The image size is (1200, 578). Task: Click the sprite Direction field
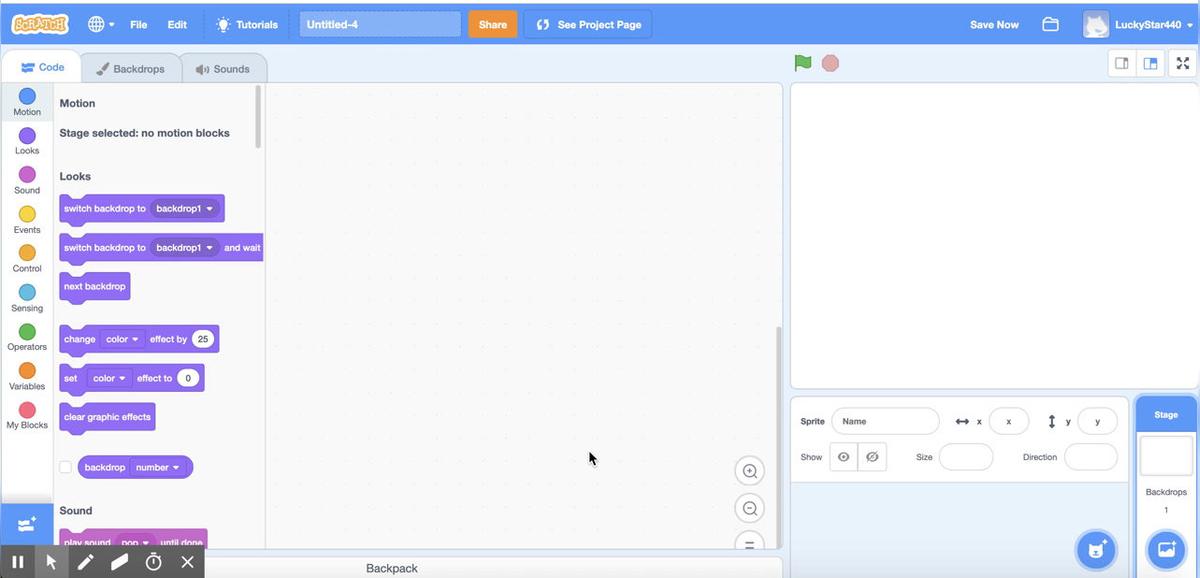tap(1091, 457)
